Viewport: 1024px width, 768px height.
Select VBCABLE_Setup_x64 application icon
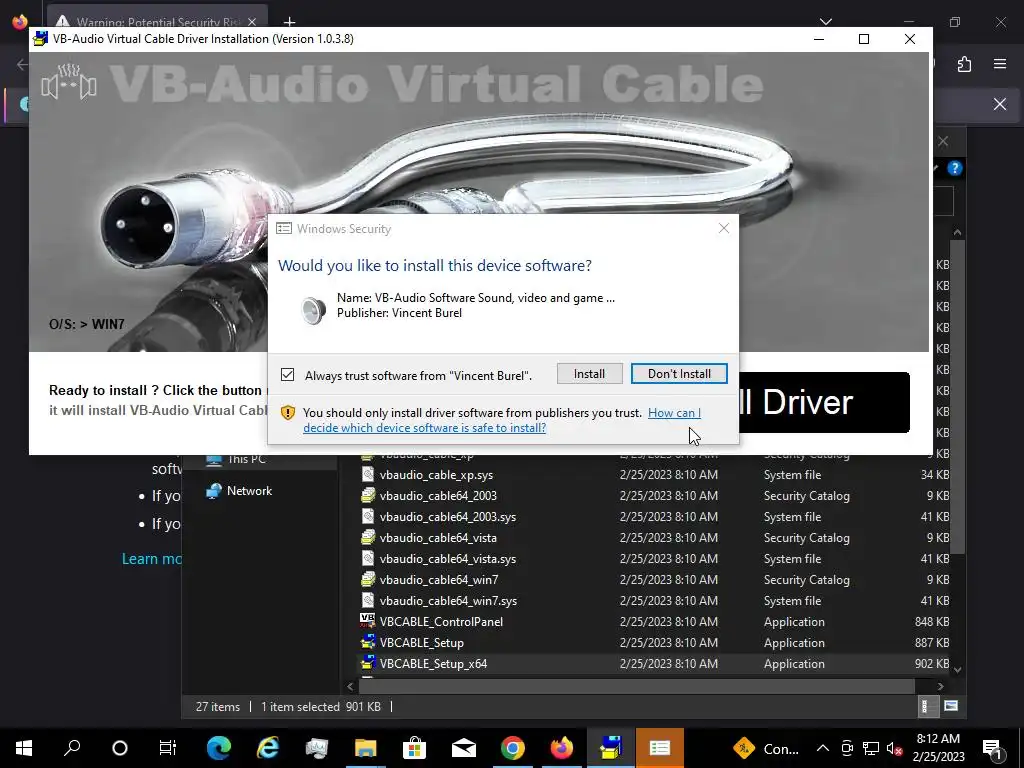(x=368, y=663)
